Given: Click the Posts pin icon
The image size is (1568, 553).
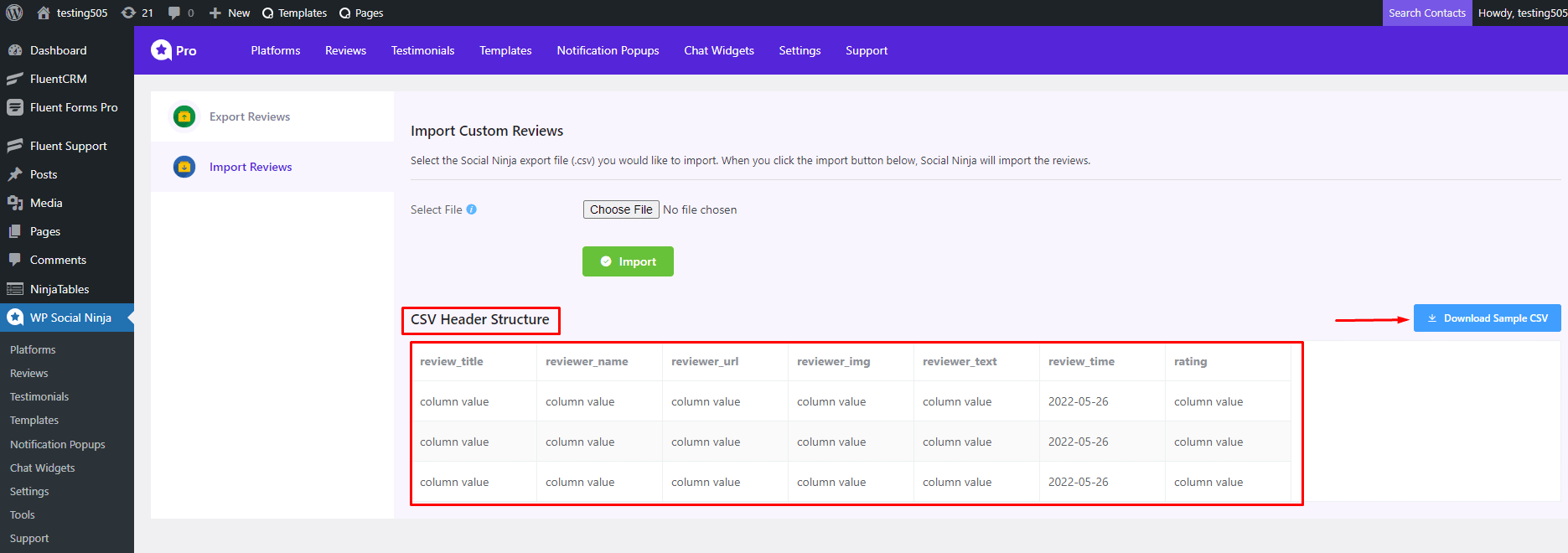Looking at the screenshot, I should pos(15,174).
